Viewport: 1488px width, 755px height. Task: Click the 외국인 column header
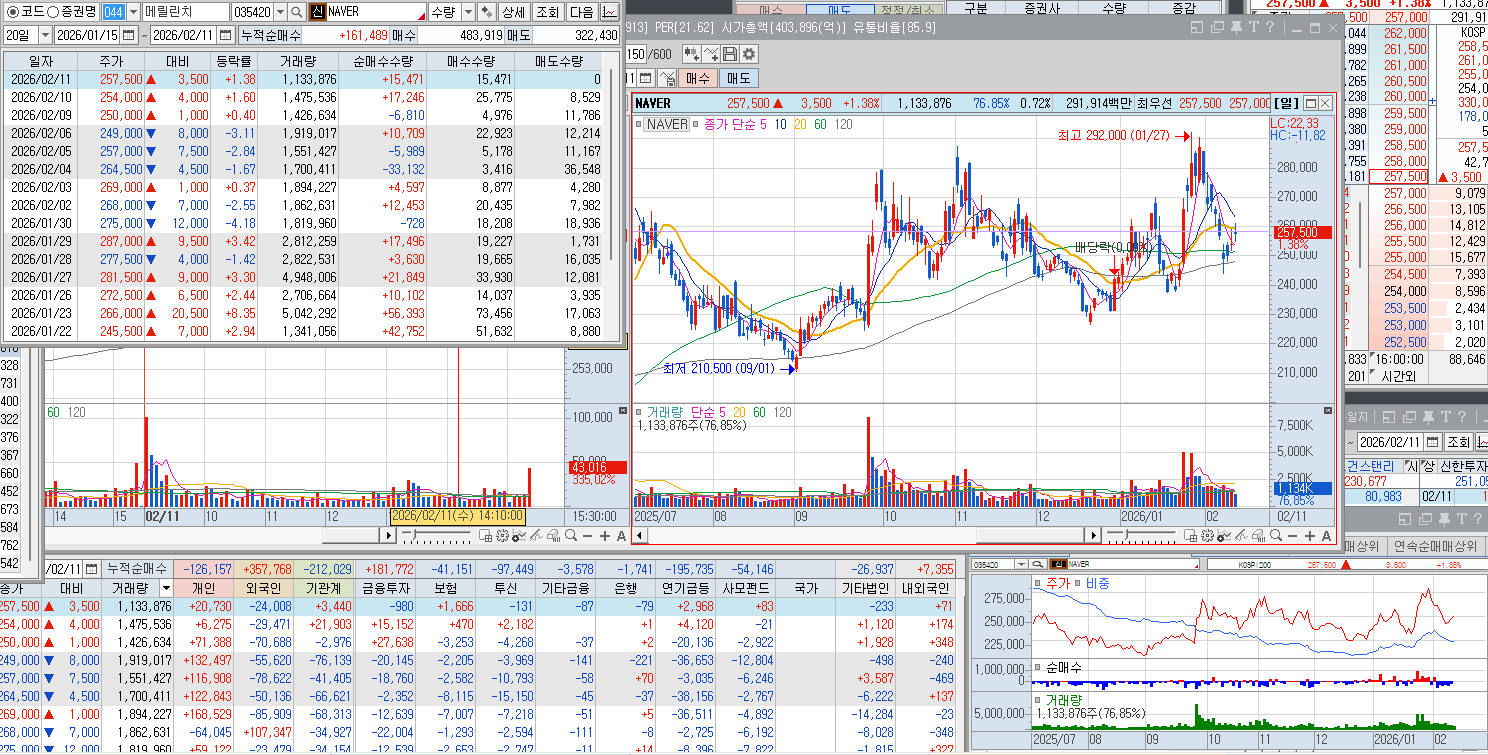click(263, 588)
